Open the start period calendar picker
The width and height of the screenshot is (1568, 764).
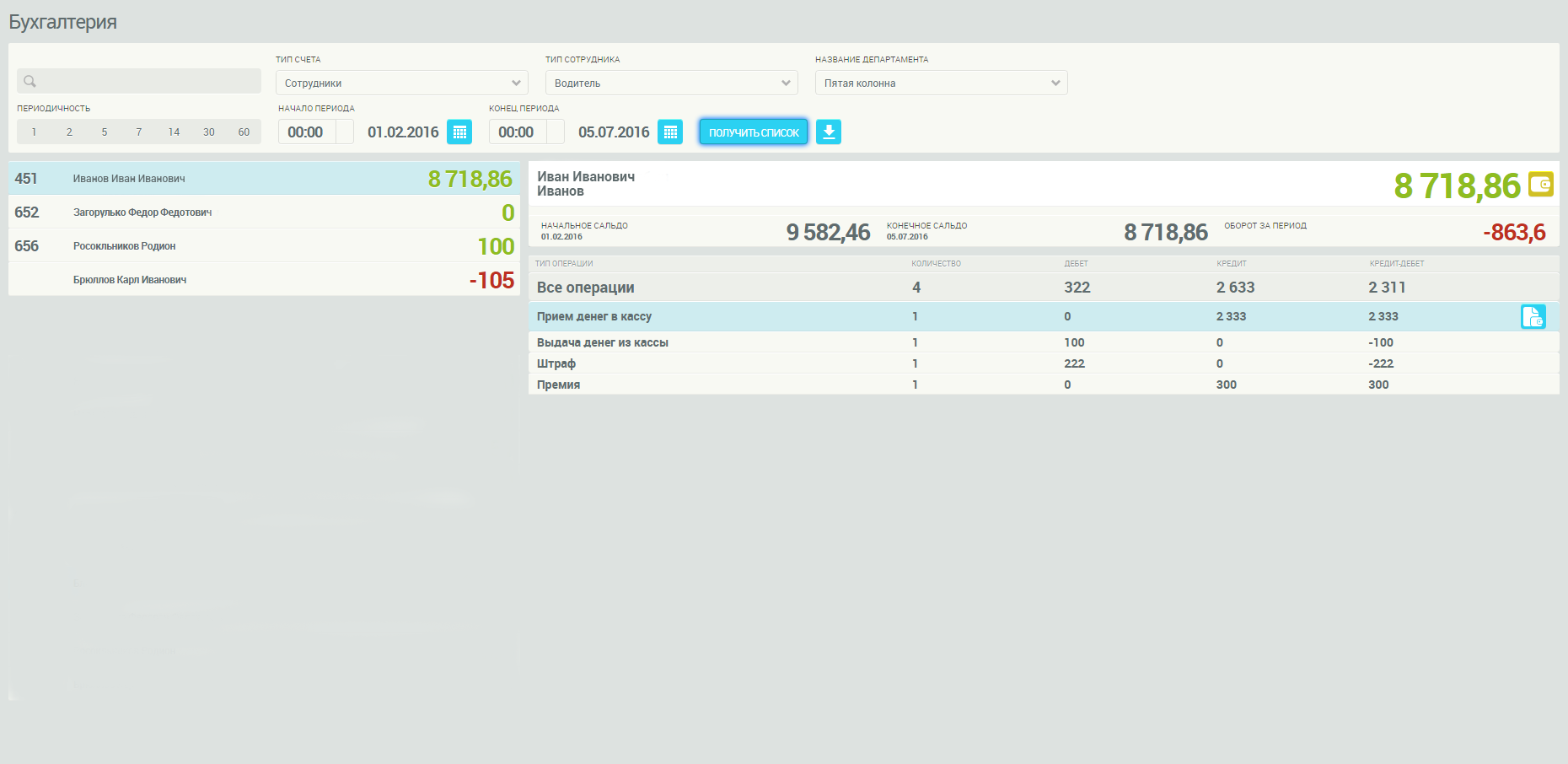click(x=459, y=132)
